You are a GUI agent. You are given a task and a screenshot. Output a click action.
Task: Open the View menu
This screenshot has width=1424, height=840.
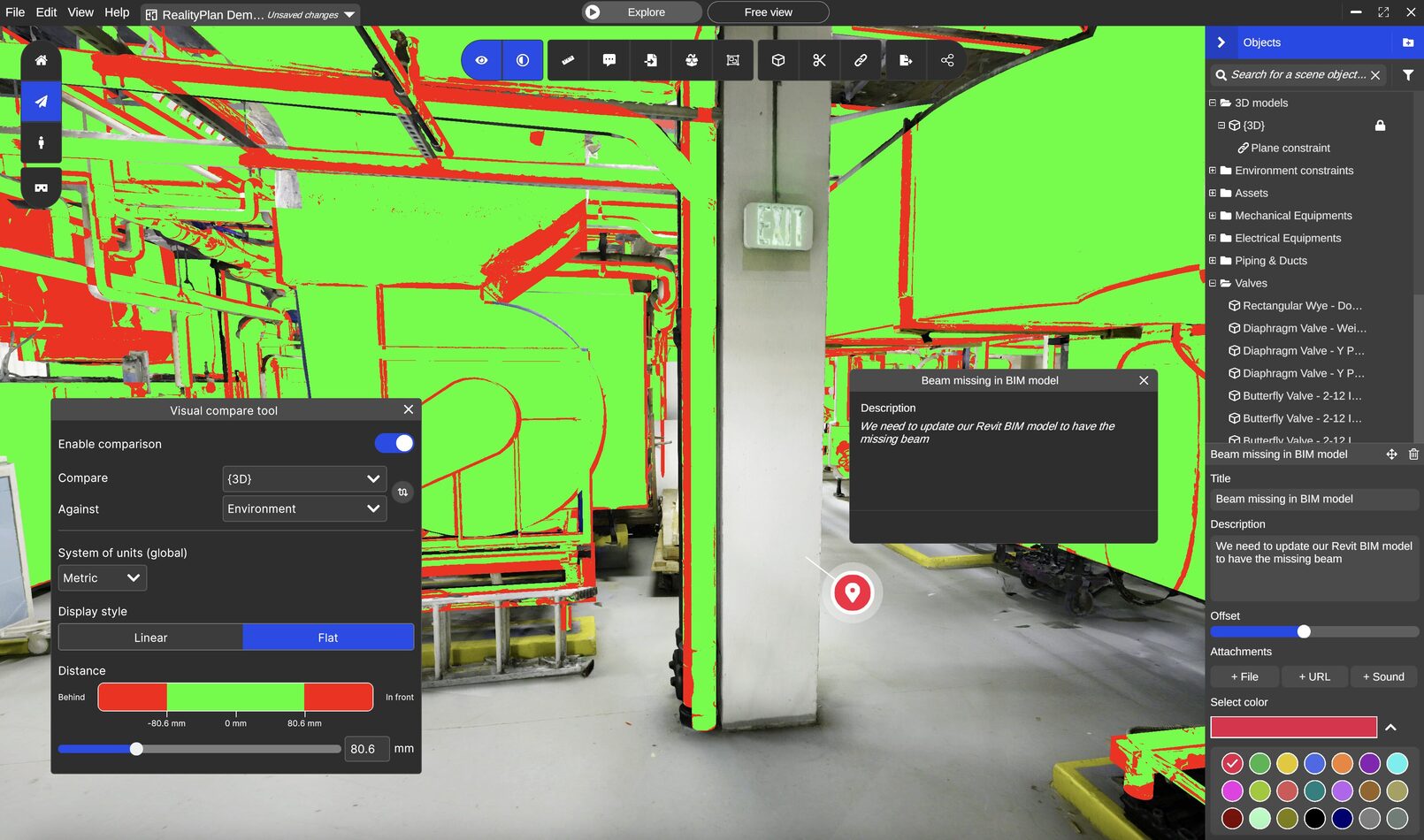click(x=80, y=12)
